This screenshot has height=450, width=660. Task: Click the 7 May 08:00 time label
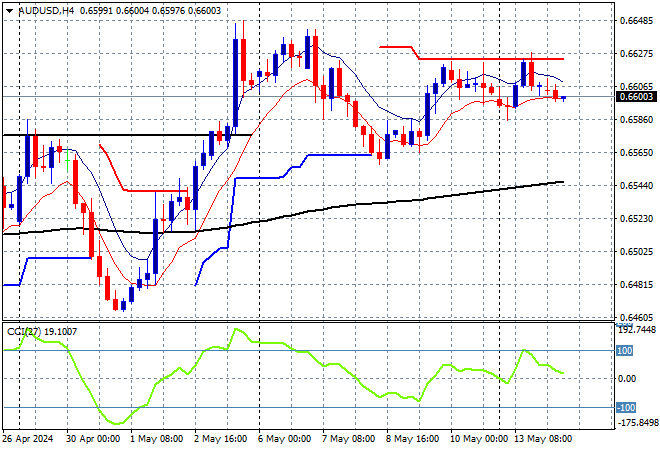(349, 439)
